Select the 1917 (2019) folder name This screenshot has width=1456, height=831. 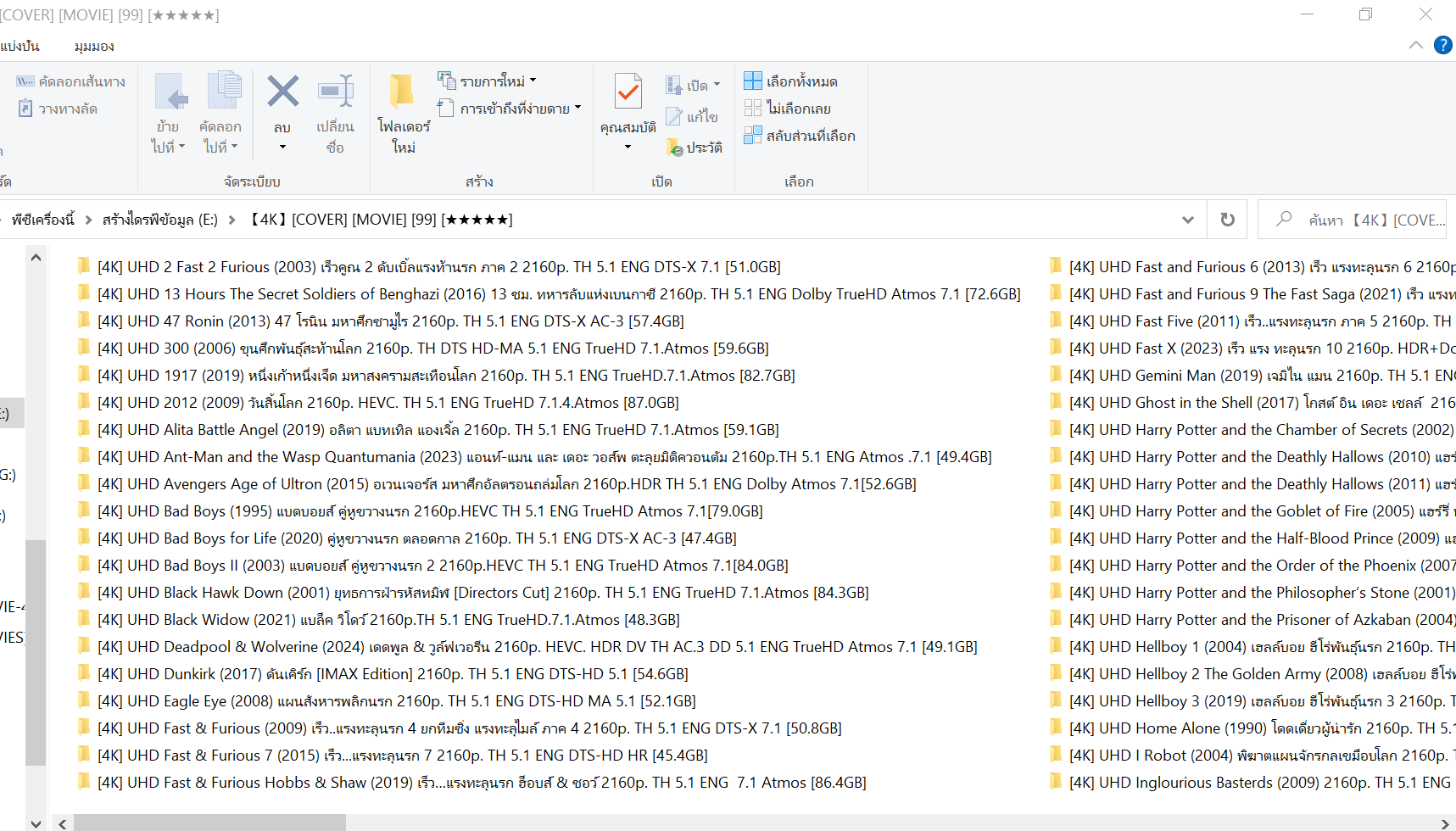point(446,375)
